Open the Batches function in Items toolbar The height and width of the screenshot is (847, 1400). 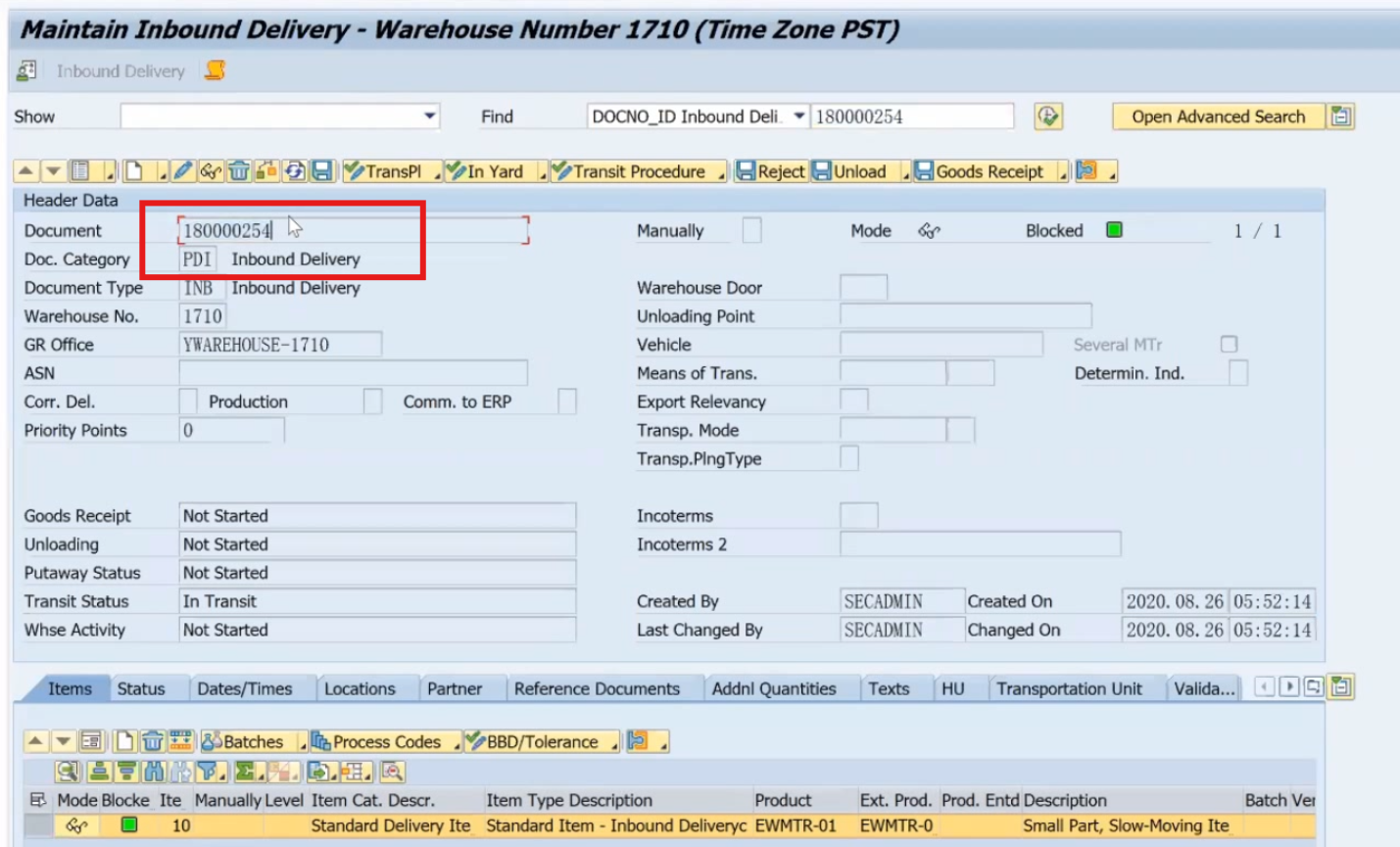pos(245,742)
